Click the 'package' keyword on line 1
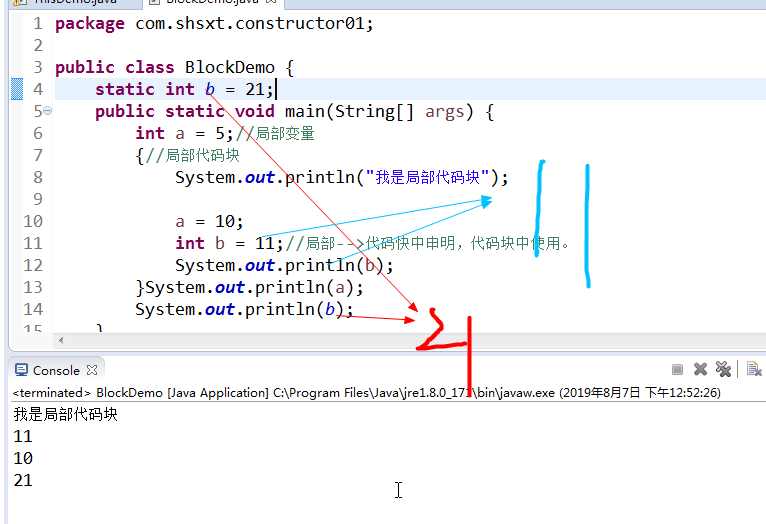 [x=89, y=24]
